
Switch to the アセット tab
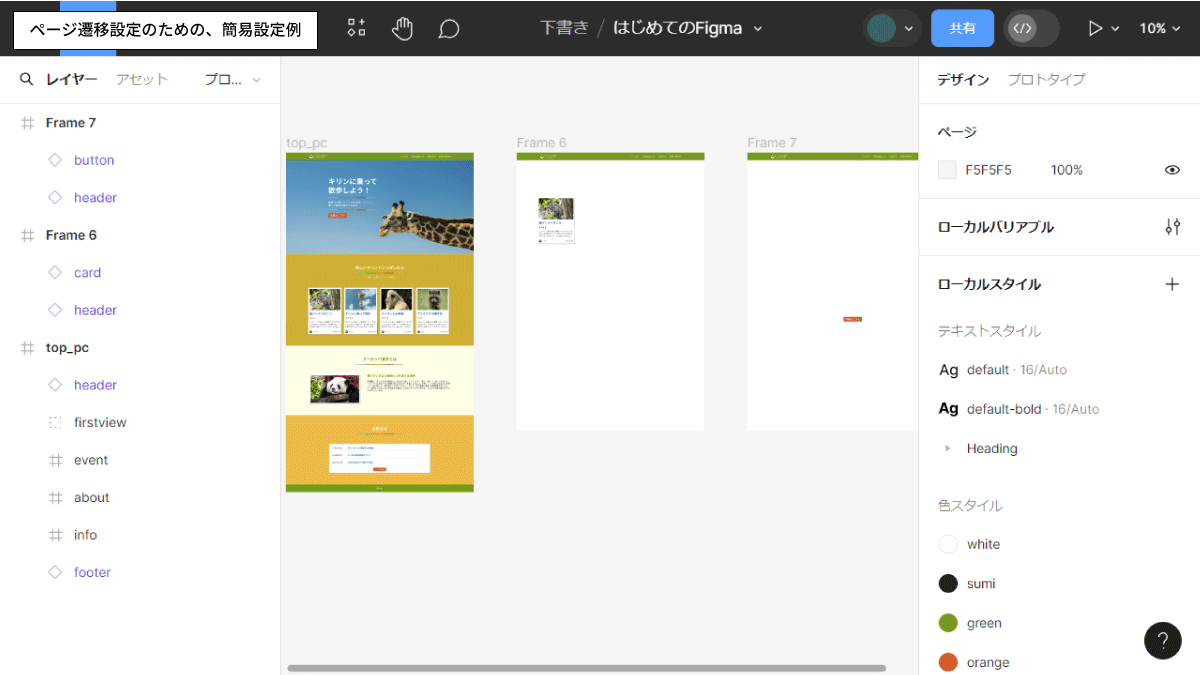coord(142,79)
